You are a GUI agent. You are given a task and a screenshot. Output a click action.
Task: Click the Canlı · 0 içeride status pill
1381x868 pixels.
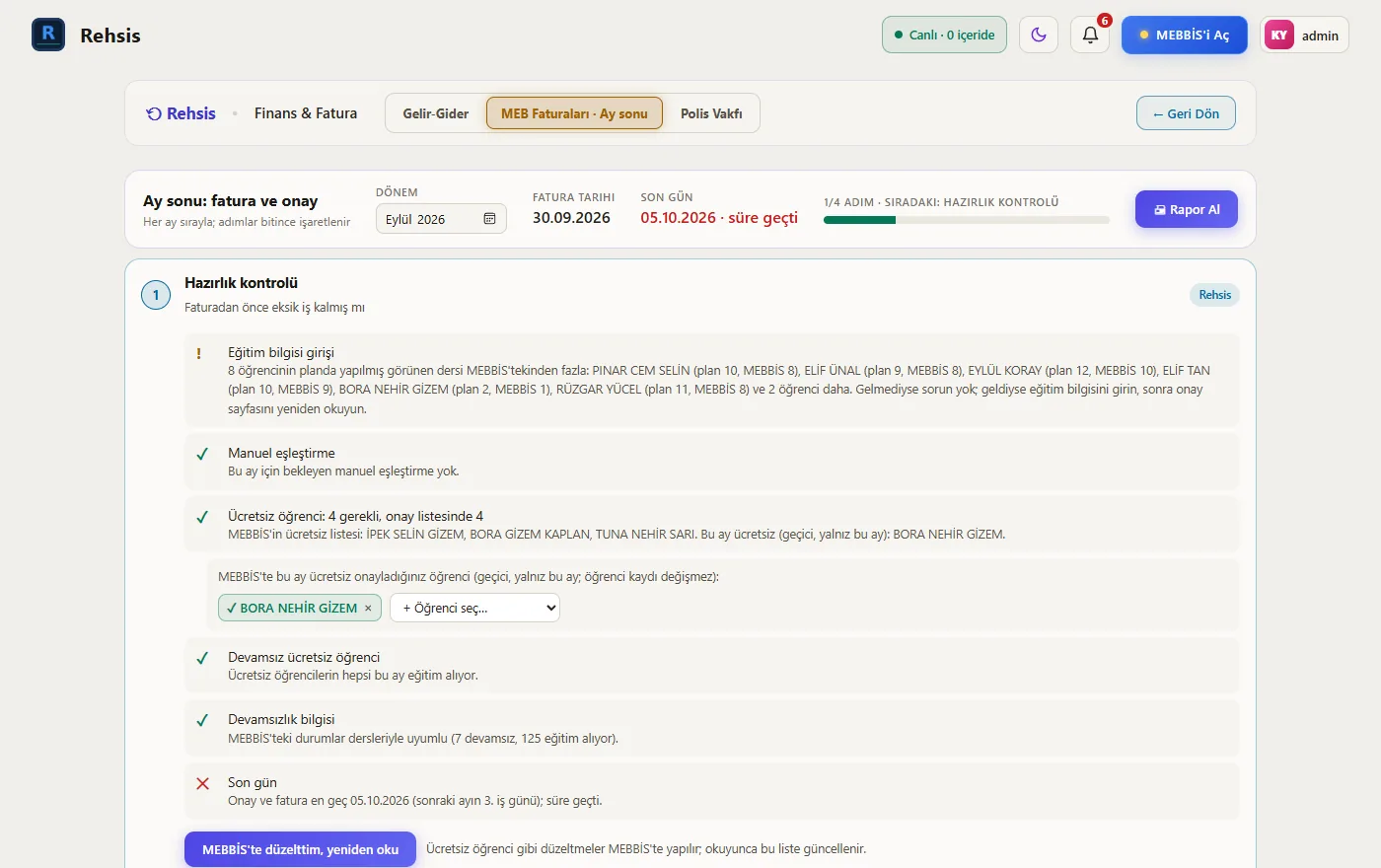coord(944,35)
